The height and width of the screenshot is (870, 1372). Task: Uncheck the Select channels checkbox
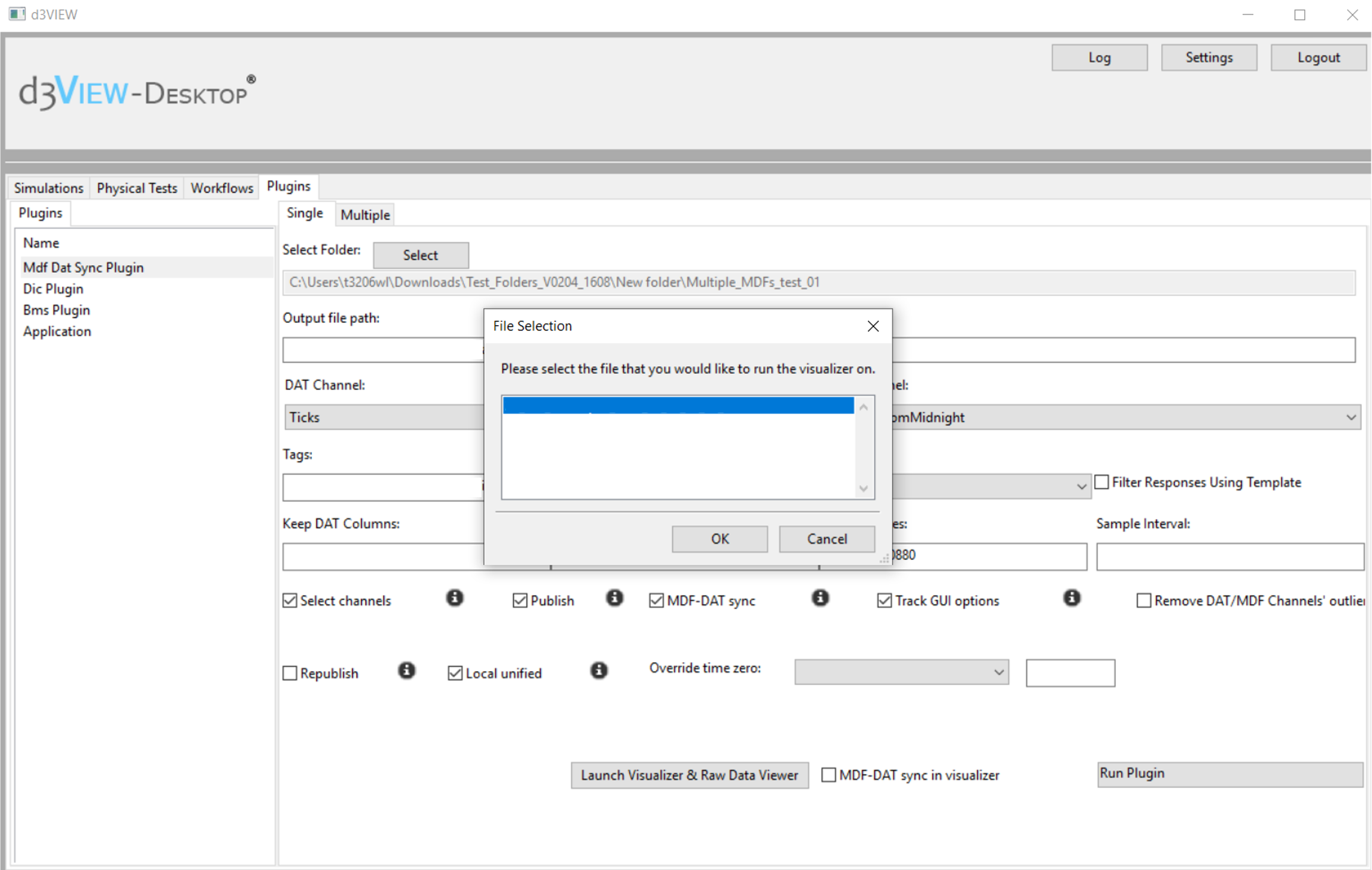pyautogui.click(x=290, y=600)
